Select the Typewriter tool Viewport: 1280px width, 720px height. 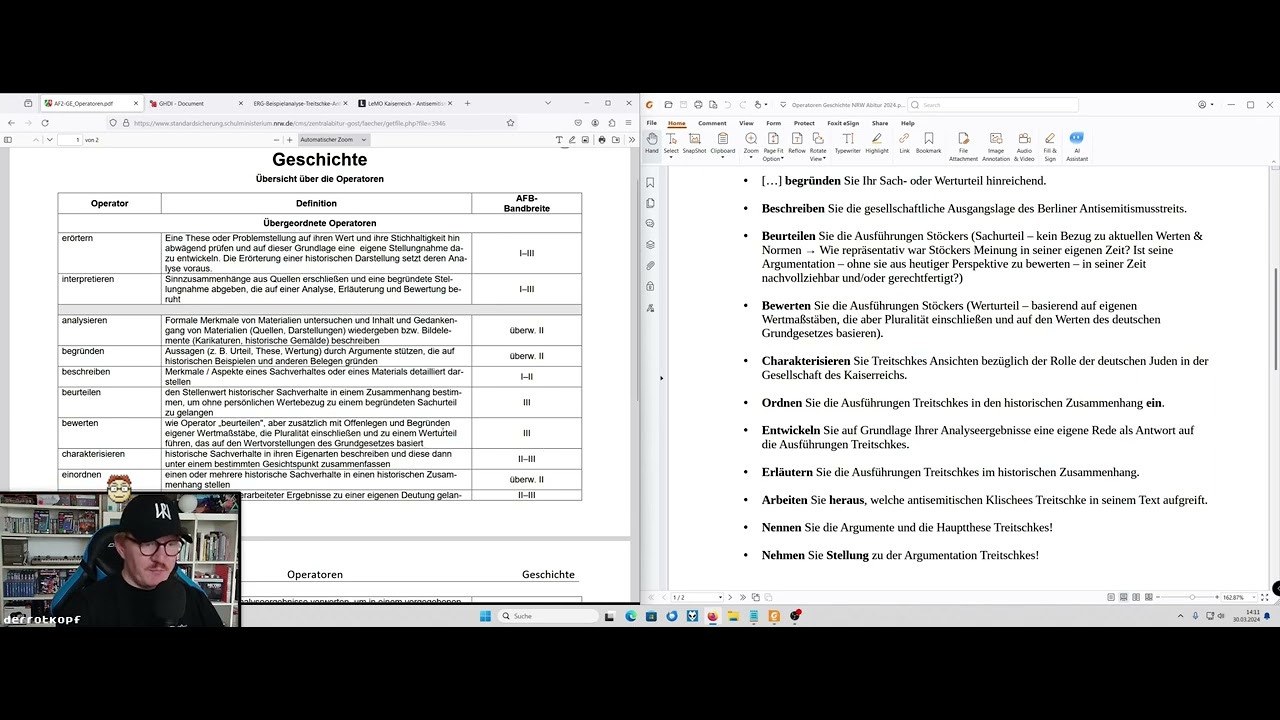click(847, 142)
